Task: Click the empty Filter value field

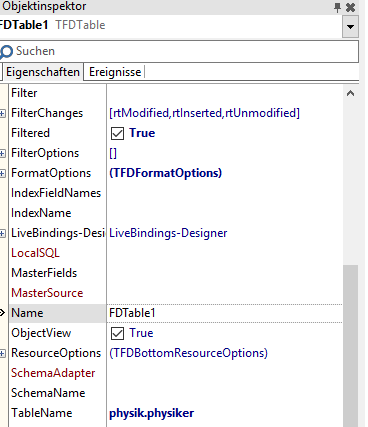Action: [225, 93]
